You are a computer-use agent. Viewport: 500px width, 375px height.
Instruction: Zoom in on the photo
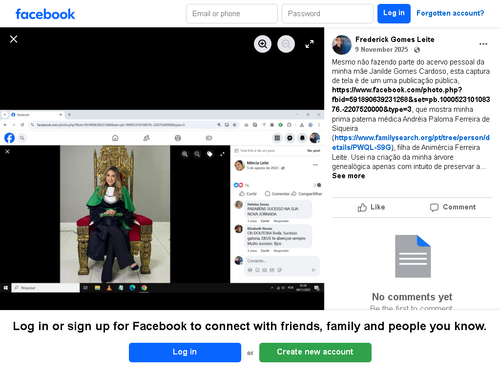263,44
